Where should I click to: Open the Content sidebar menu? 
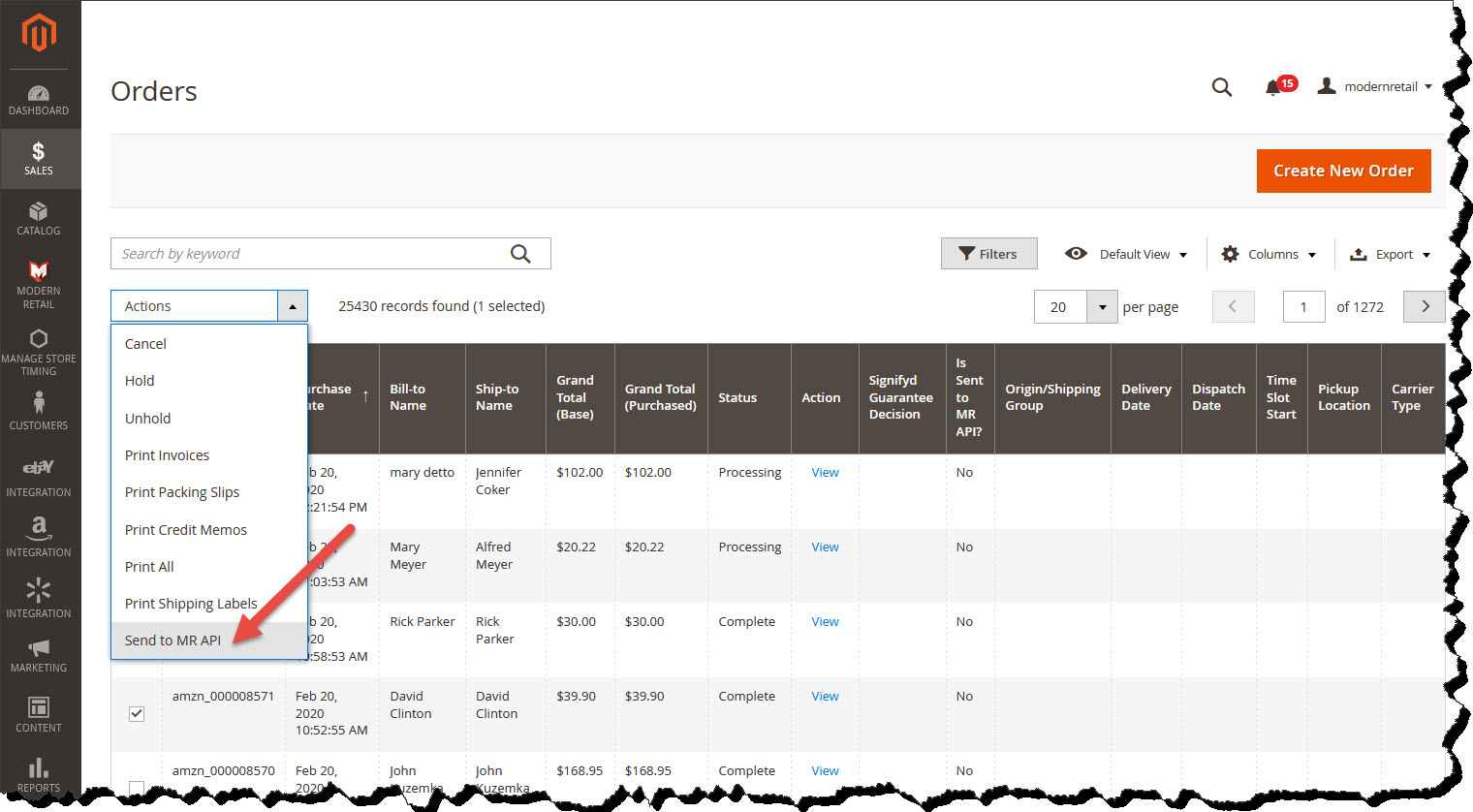39,715
